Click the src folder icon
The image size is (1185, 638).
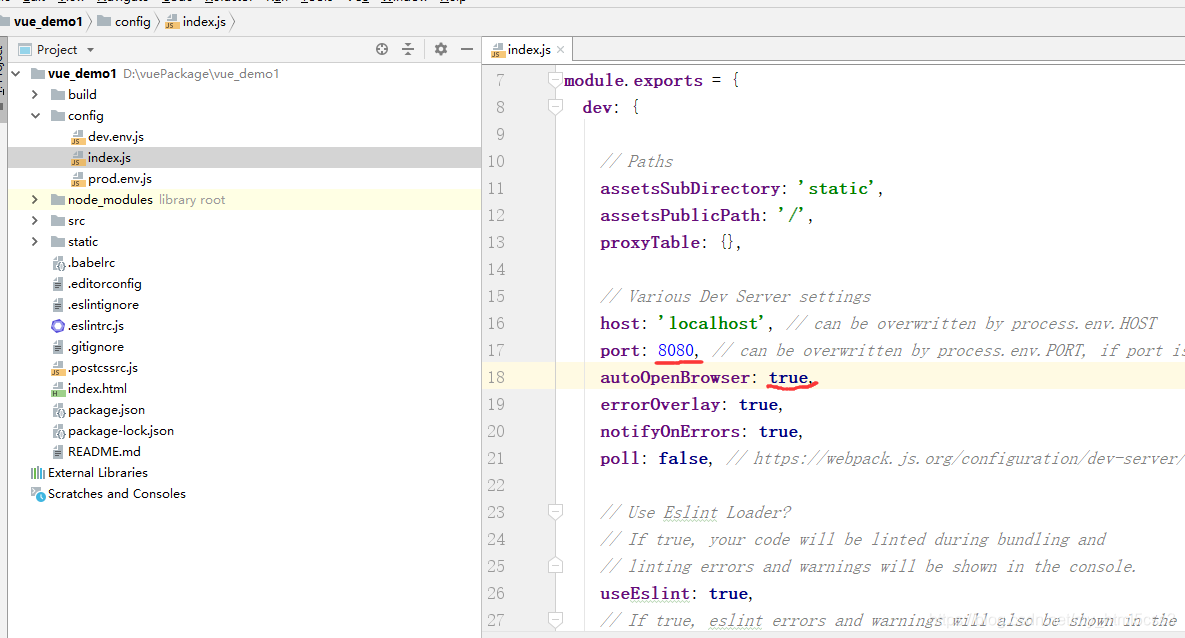[x=57, y=221]
